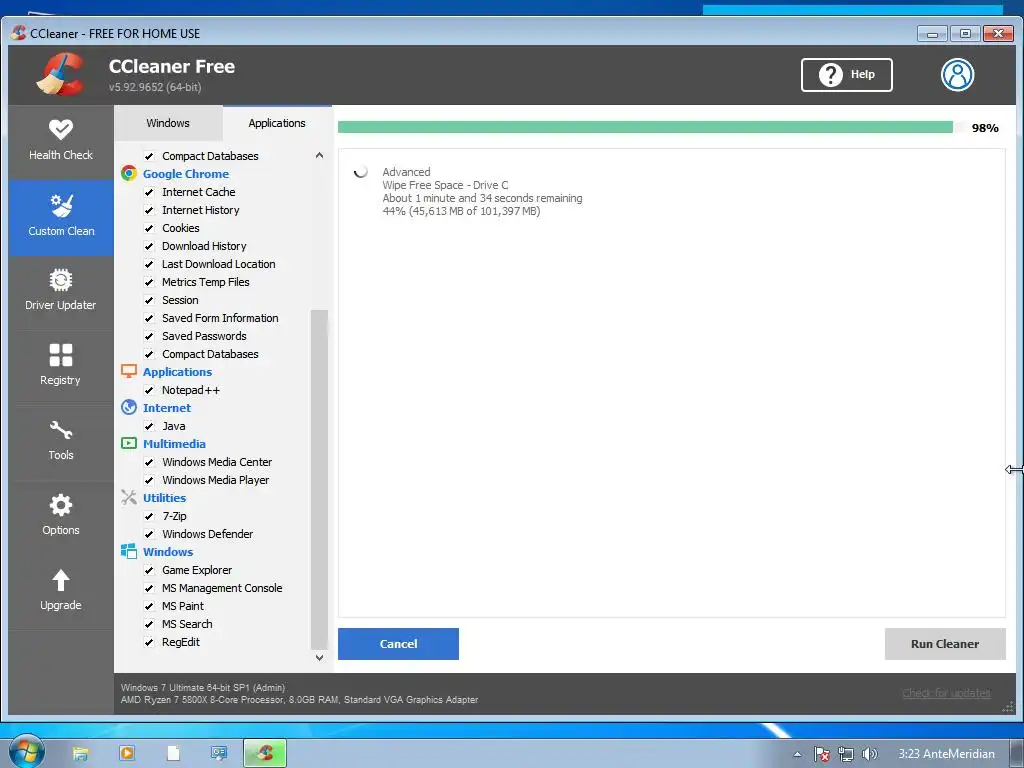Screen dimensions: 1024x768
Task: Uncheck Chrome Internet Cache
Action: [x=149, y=192]
